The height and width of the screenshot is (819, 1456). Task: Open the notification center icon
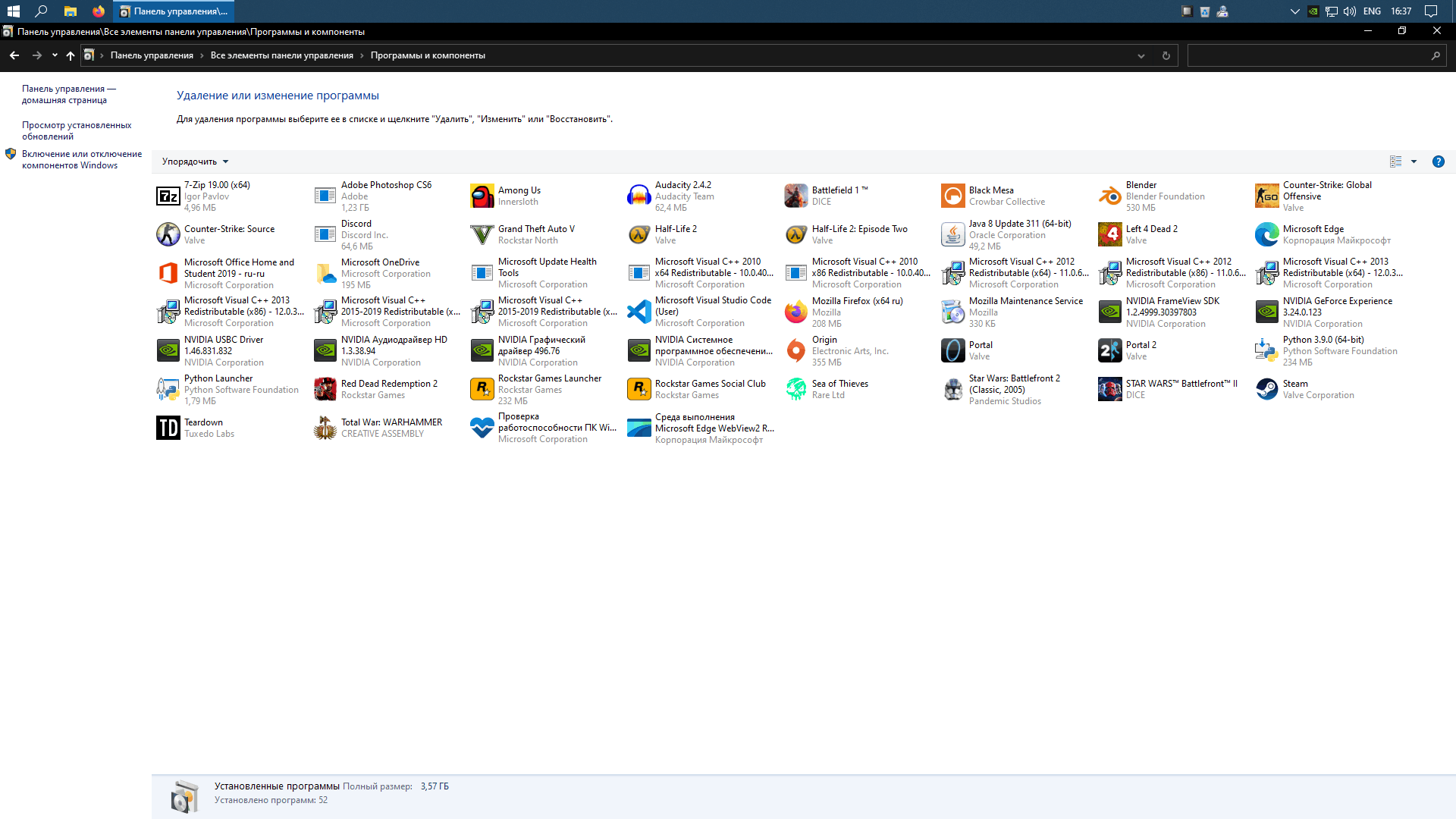coord(1431,11)
